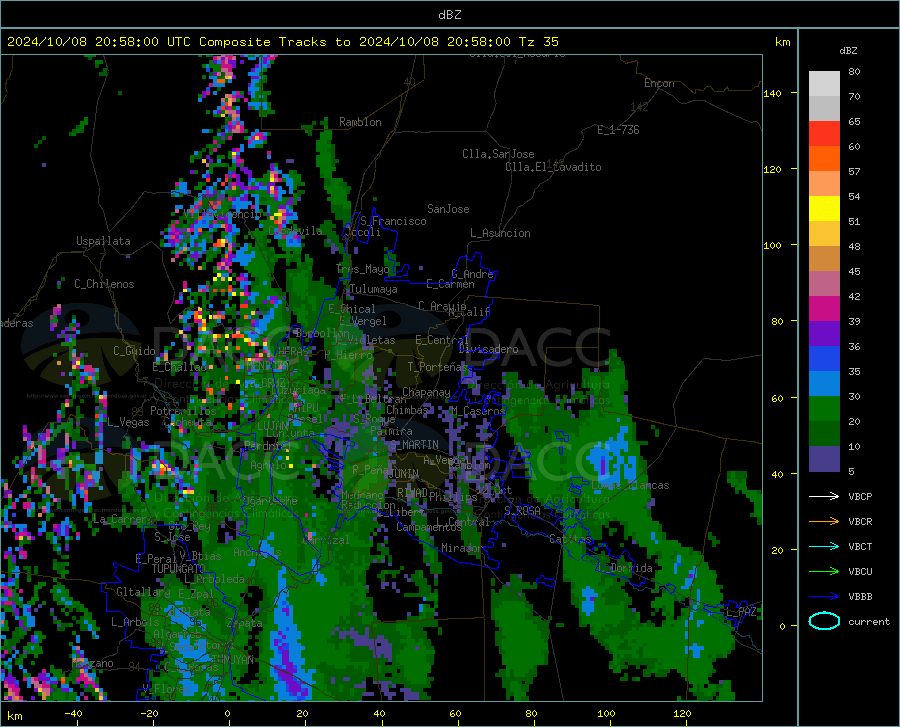Click the red 60-65 dBZ color swatch
The image size is (900, 727).
pyautogui.click(x=824, y=133)
